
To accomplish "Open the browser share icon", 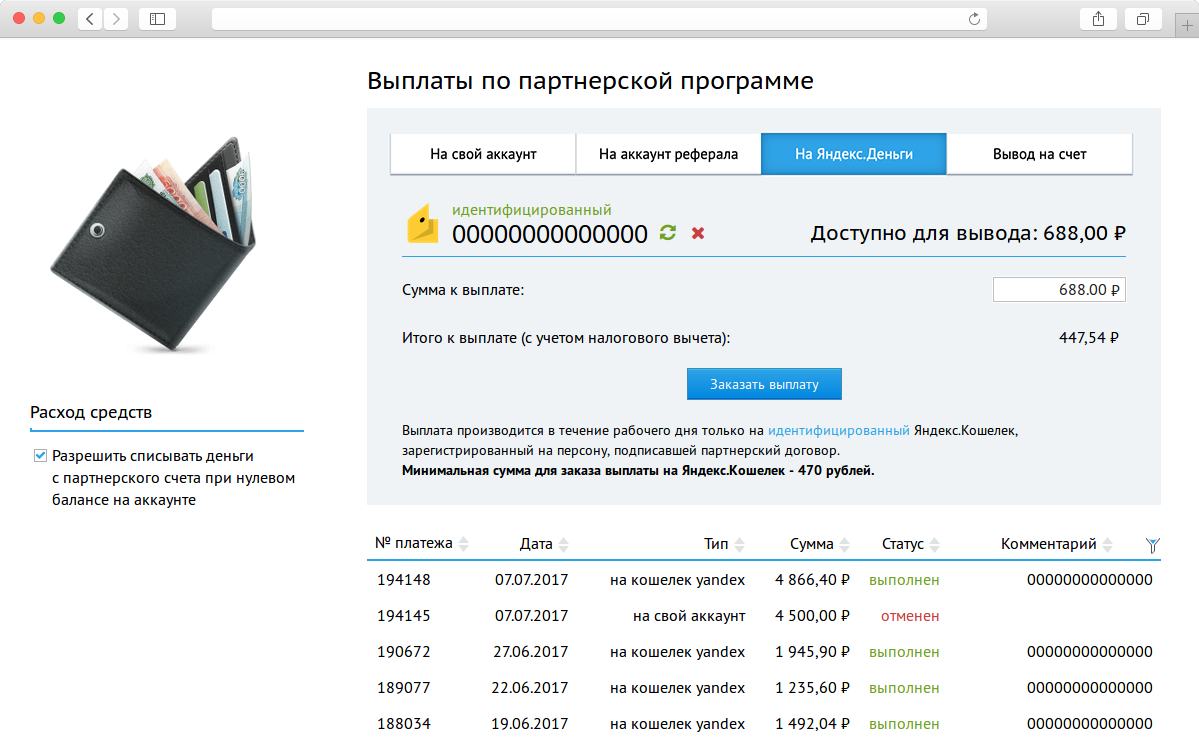I will [1098, 19].
